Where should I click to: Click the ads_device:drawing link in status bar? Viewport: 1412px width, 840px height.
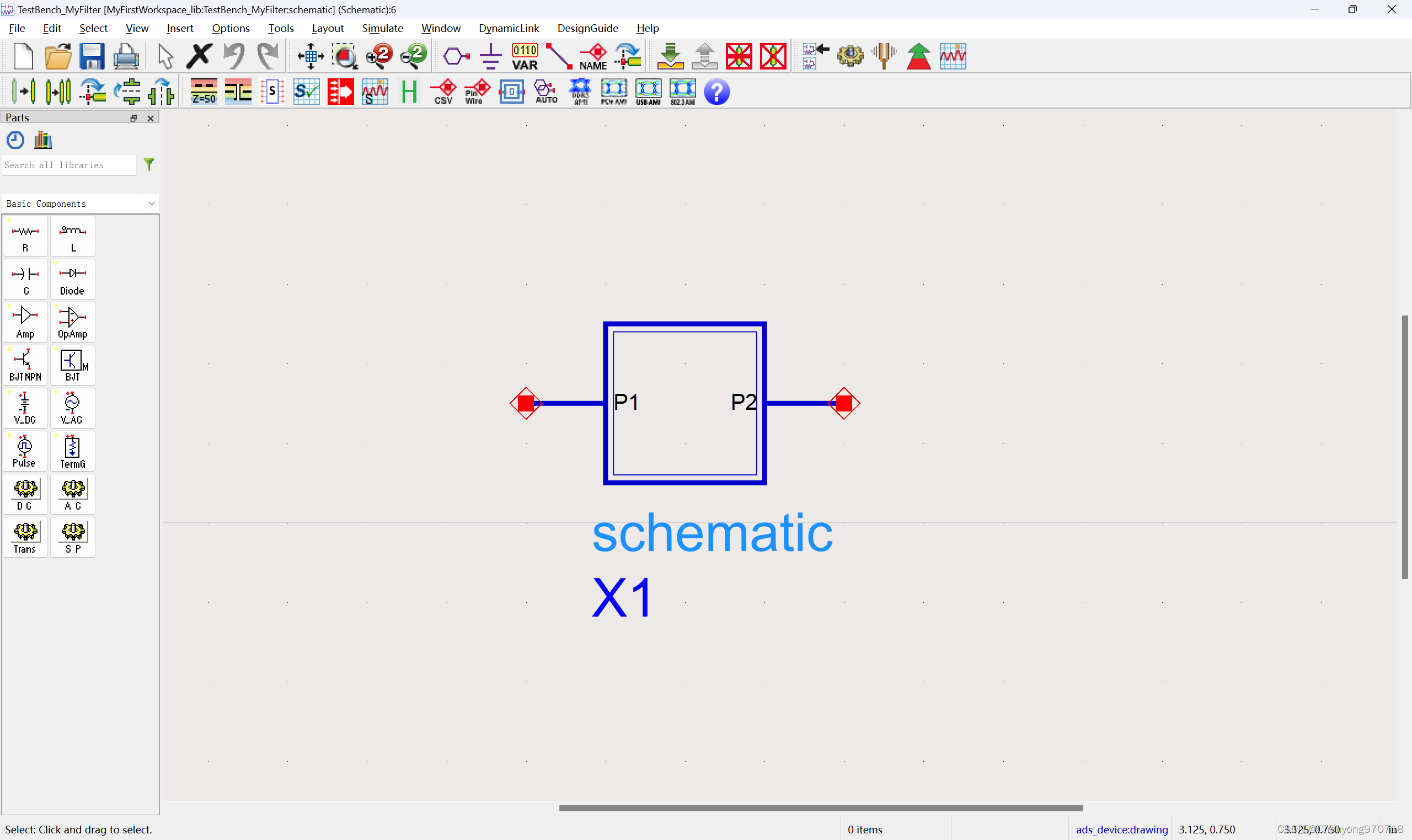(1122, 830)
